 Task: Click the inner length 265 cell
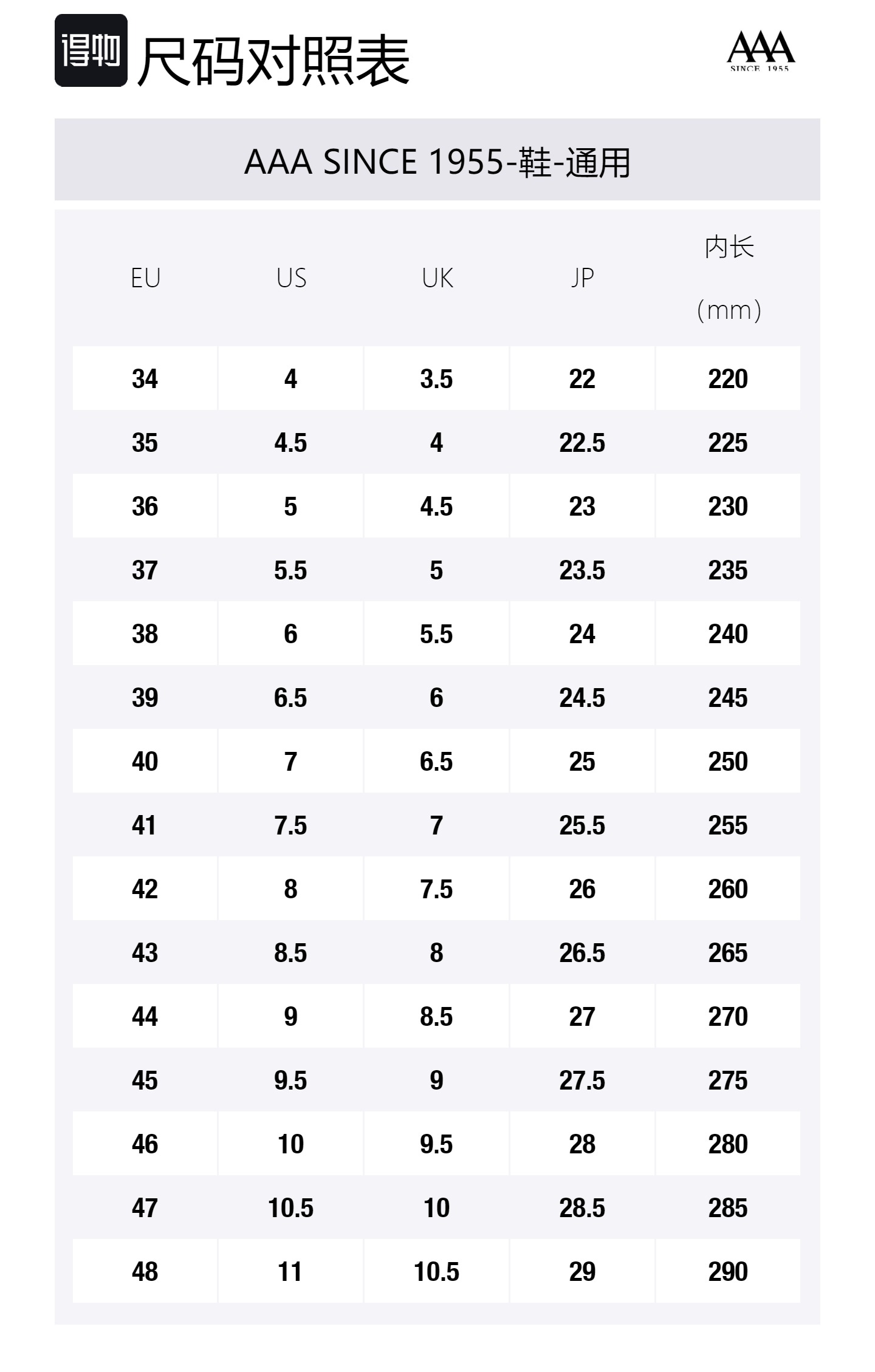[728, 953]
